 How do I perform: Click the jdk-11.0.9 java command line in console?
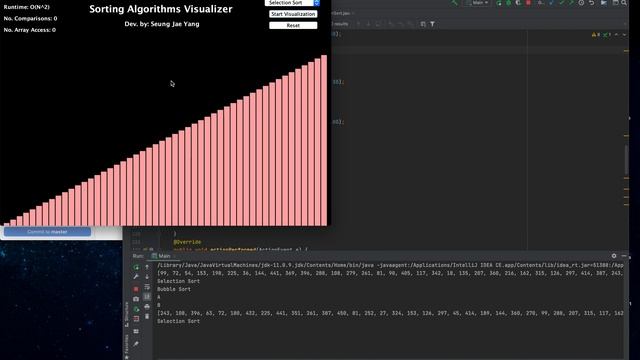[390, 265]
